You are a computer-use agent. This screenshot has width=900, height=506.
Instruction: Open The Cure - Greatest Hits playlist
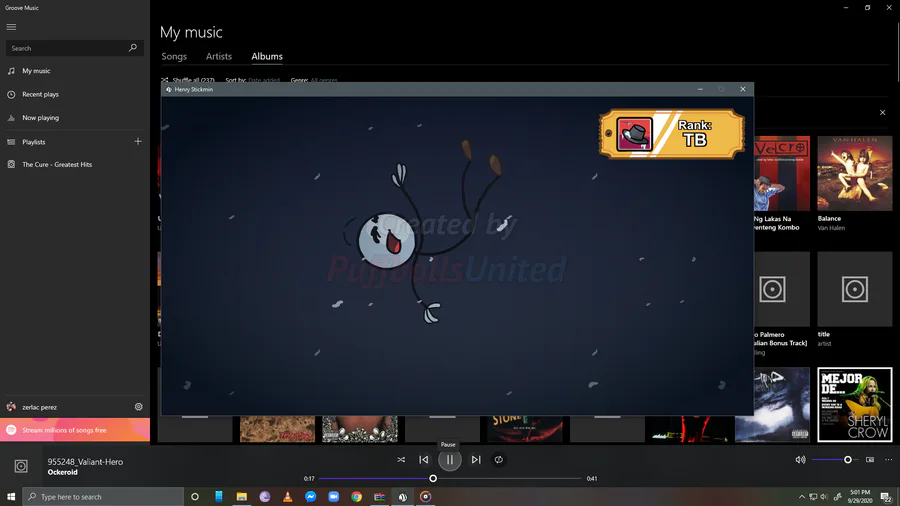(x=75, y=164)
